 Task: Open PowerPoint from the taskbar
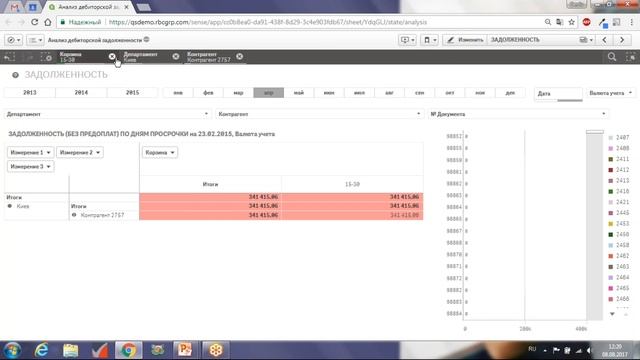184,350
